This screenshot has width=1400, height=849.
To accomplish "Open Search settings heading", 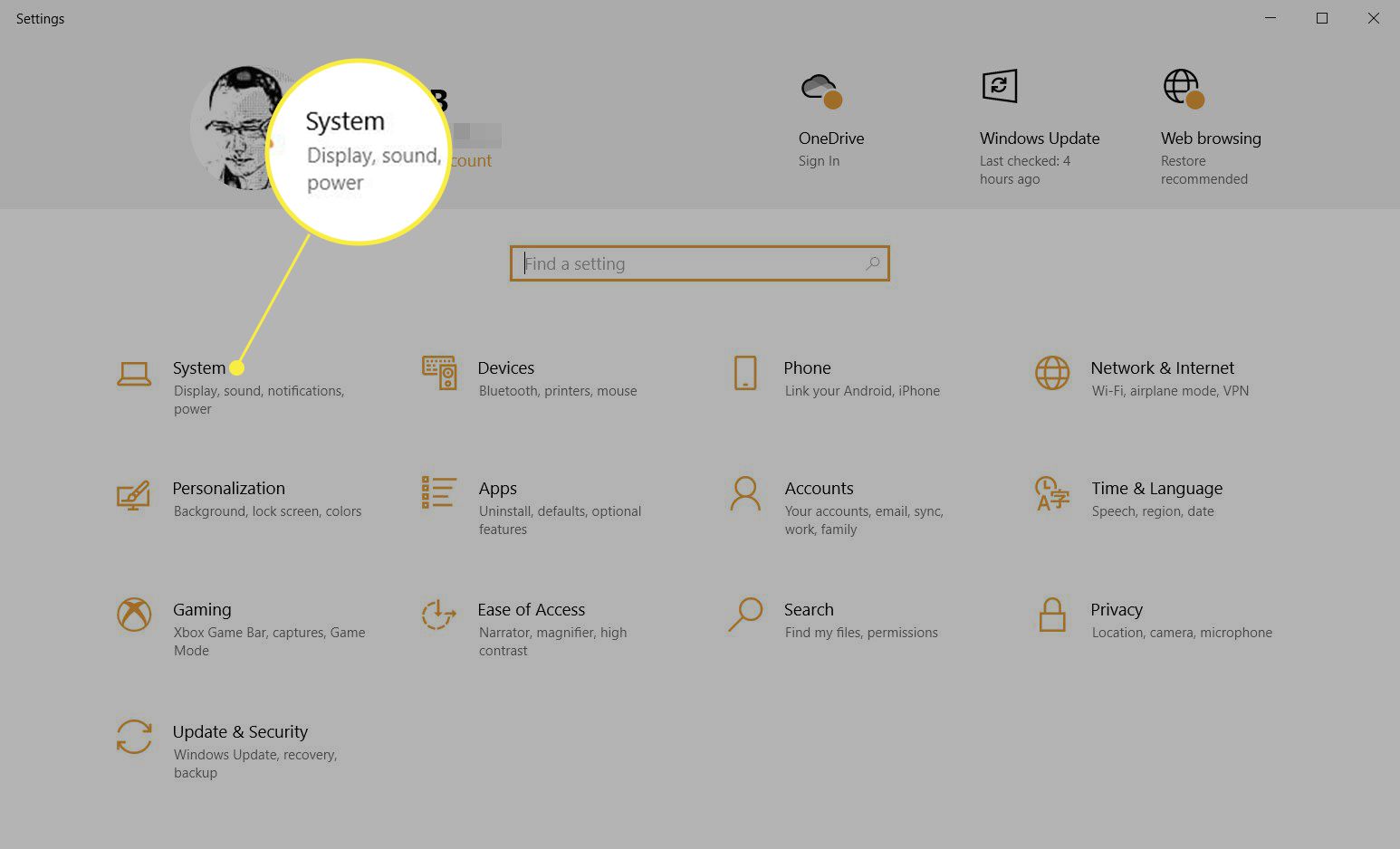I will [809, 610].
